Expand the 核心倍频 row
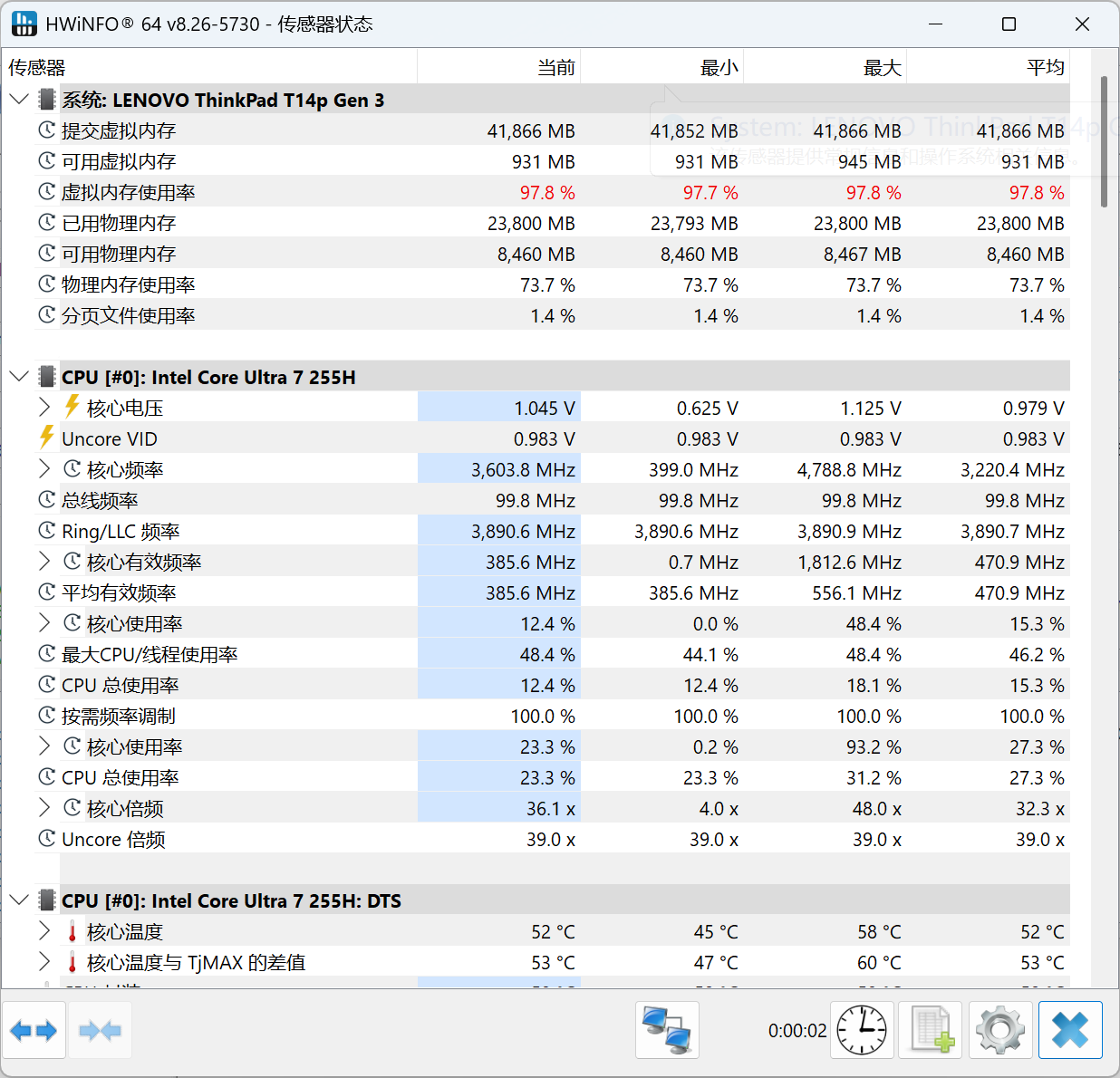1120x1078 pixels. pyautogui.click(x=44, y=807)
